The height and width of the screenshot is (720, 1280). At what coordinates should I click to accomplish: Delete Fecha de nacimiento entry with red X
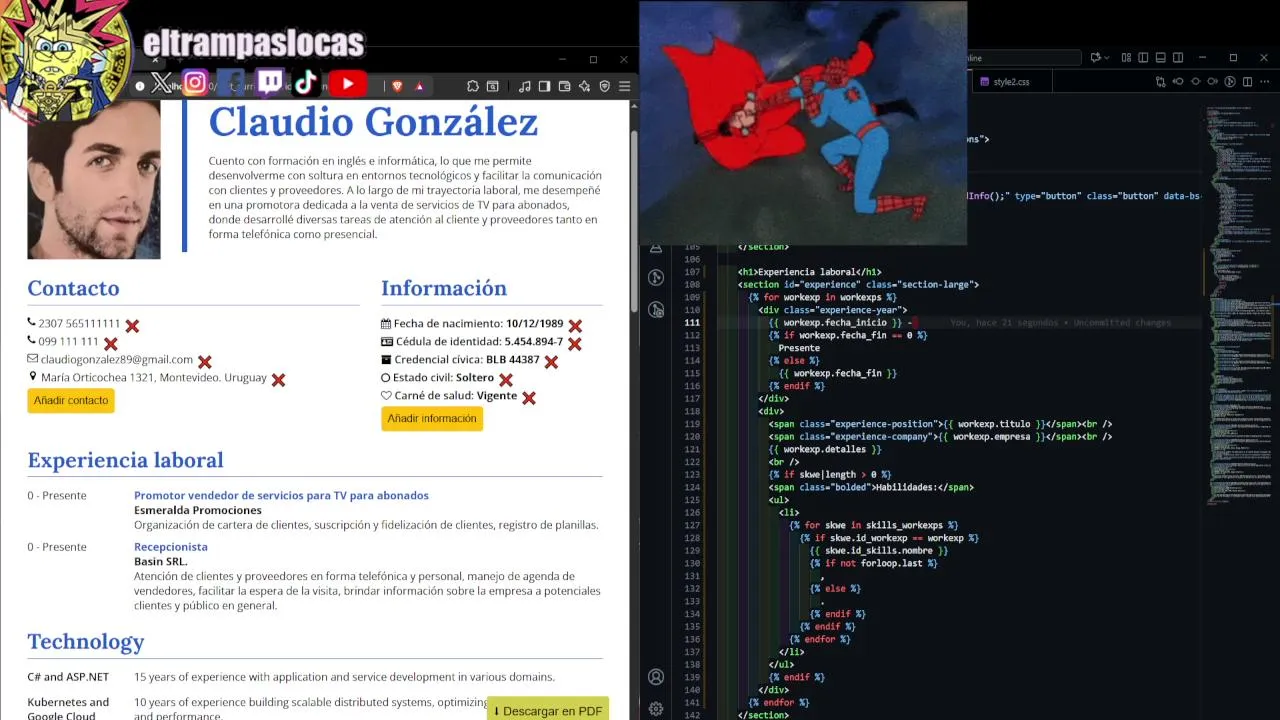point(575,326)
